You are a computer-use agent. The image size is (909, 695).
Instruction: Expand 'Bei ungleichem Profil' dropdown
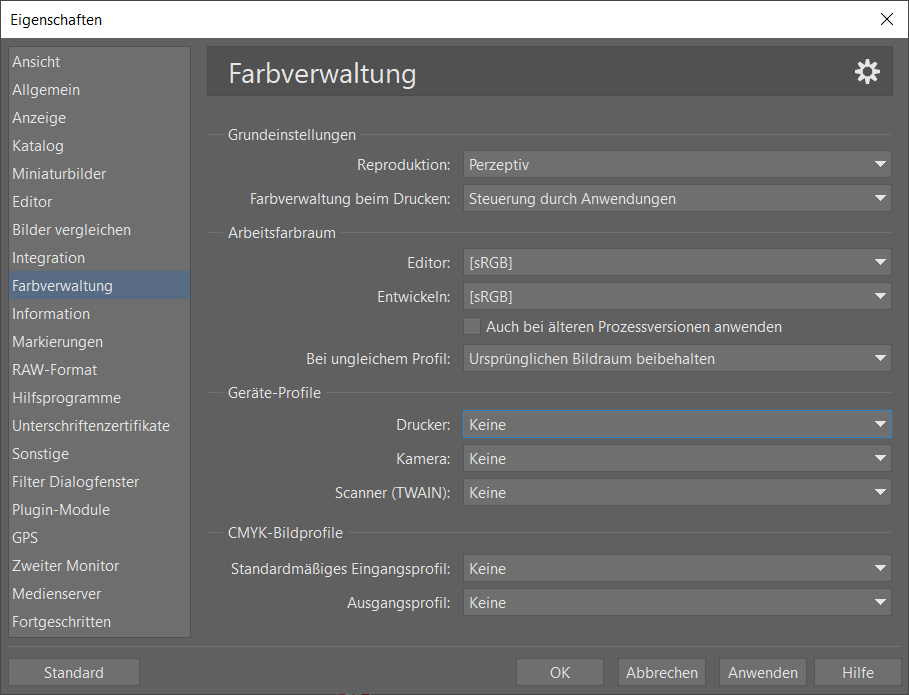[x=676, y=359]
